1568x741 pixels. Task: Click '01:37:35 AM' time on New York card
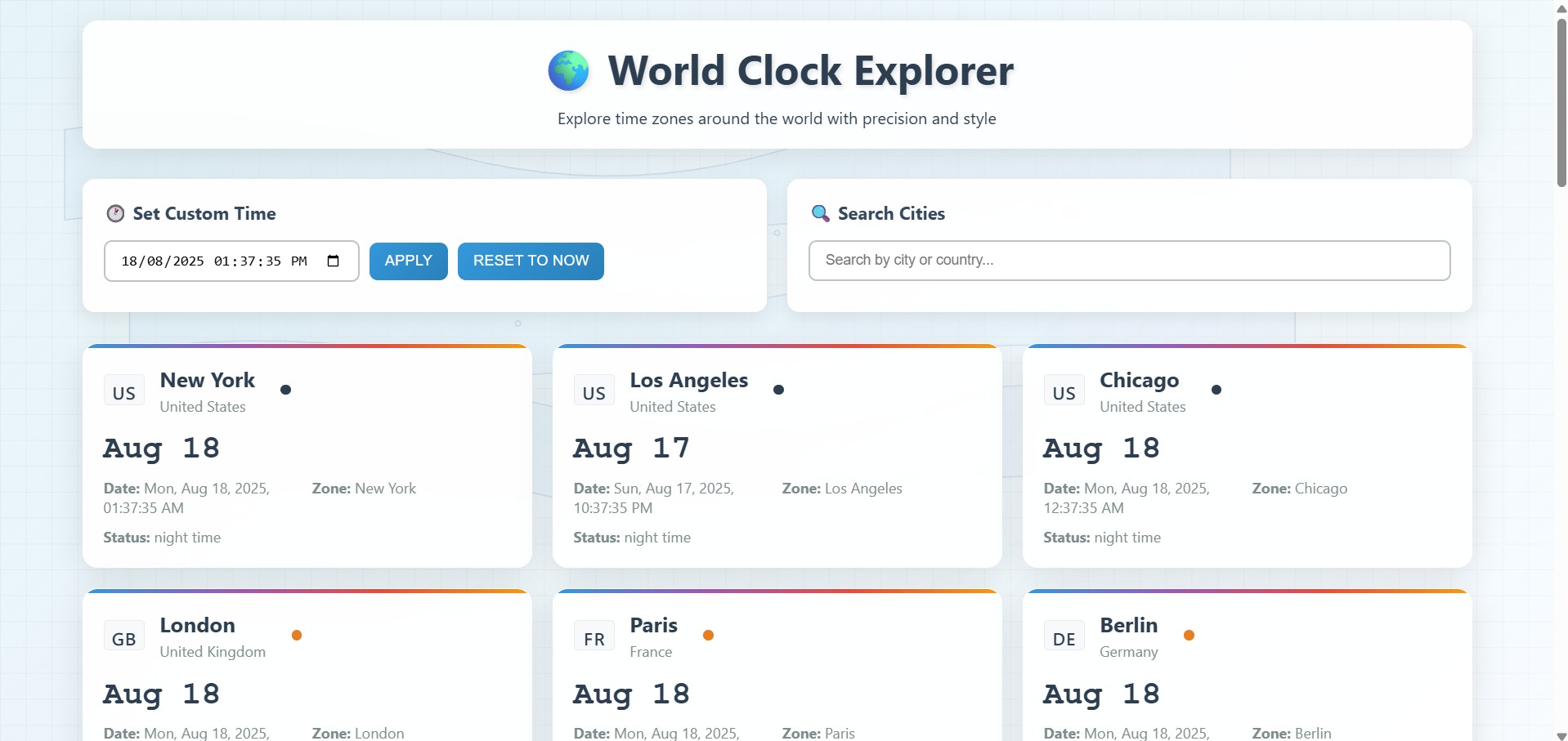(143, 508)
